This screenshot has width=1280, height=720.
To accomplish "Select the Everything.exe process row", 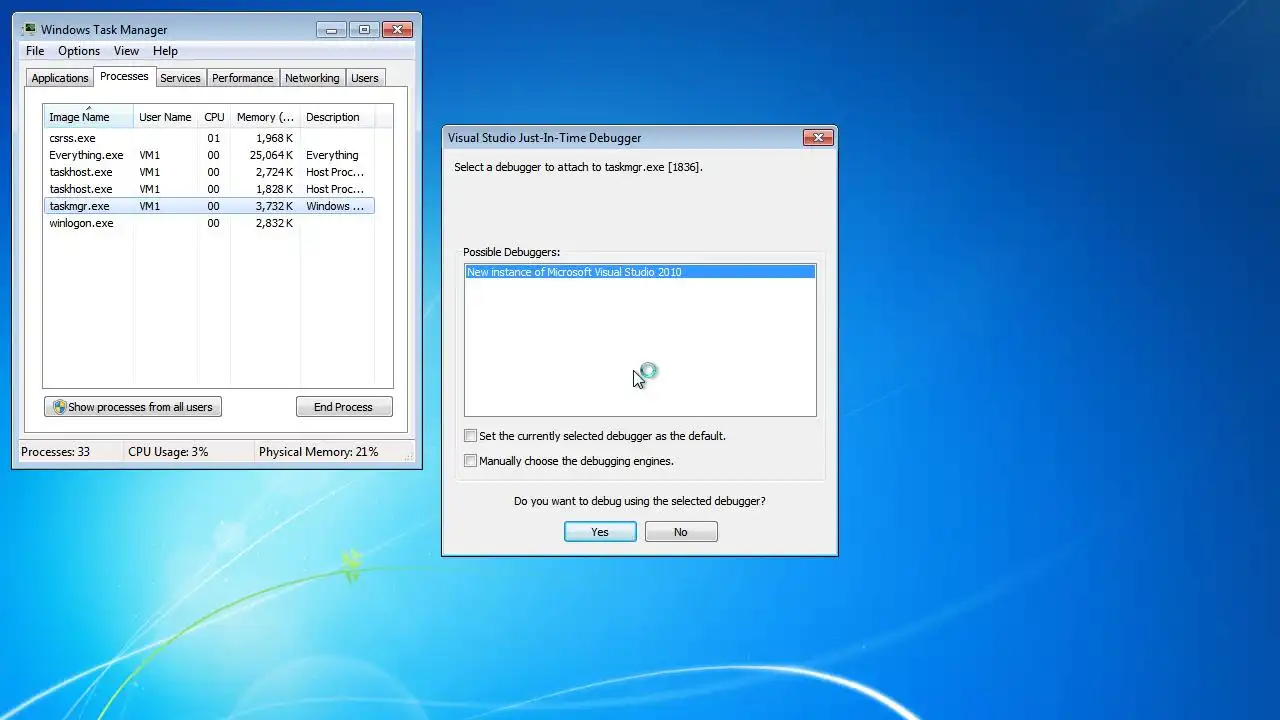I will (x=209, y=155).
